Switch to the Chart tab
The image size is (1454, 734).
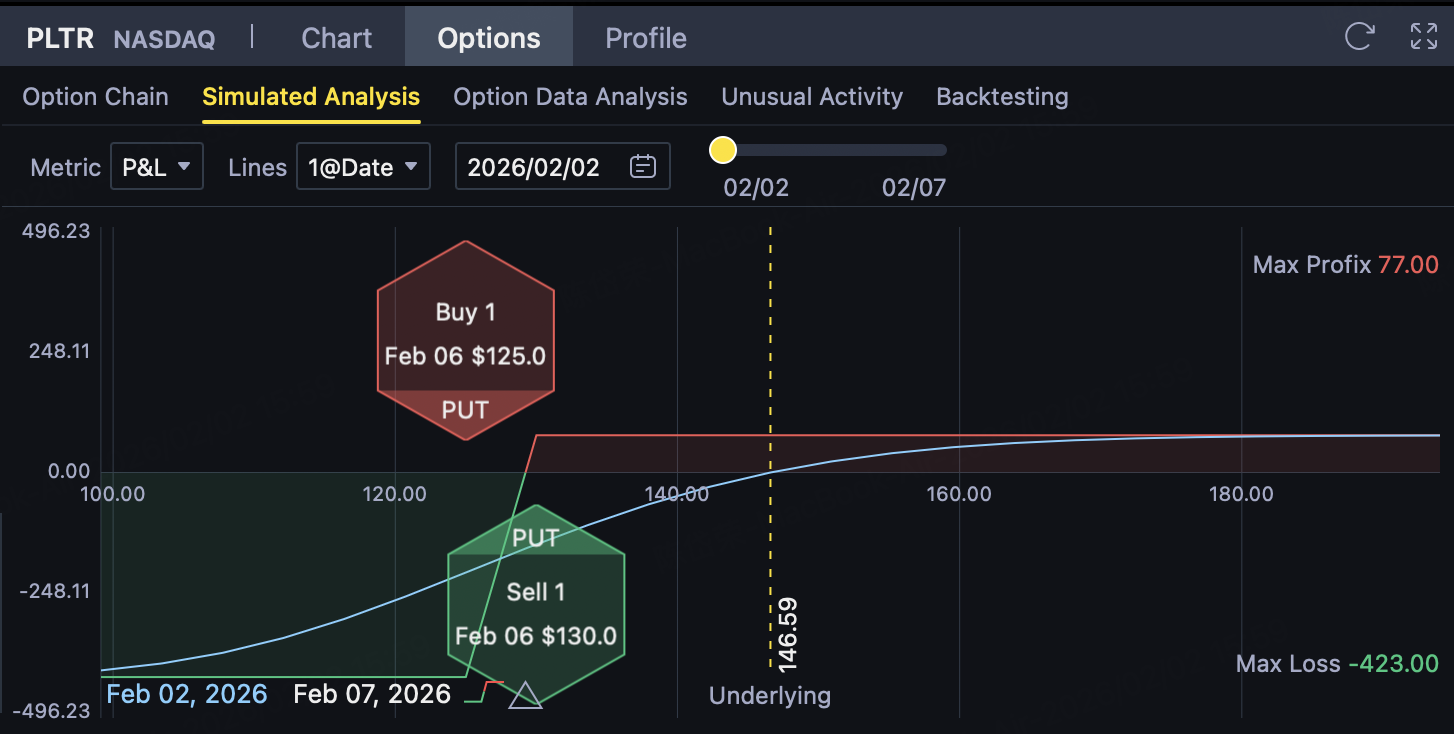coord(337,38)
